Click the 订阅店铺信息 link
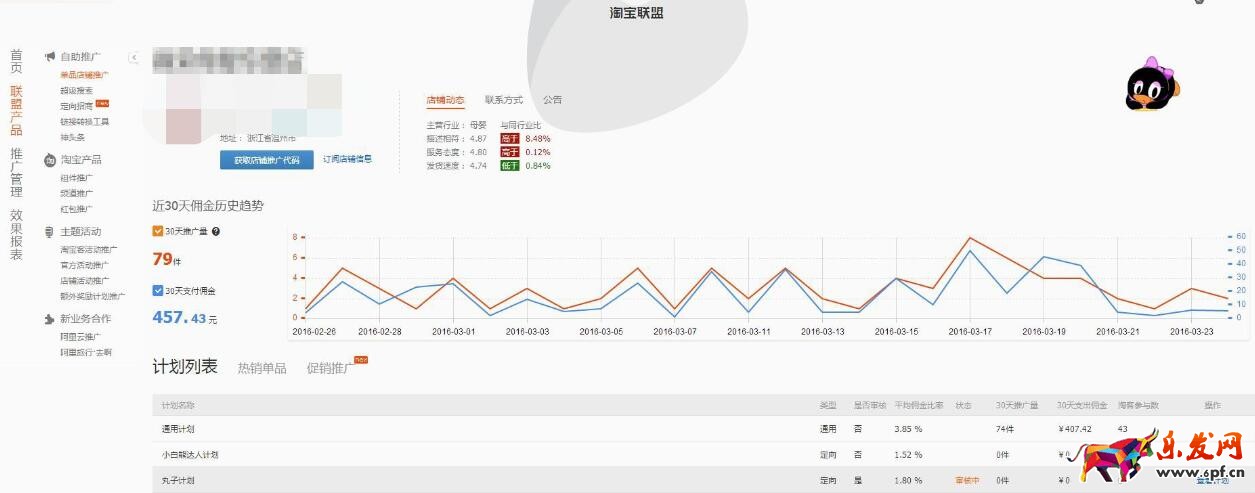 pos(347,159)
